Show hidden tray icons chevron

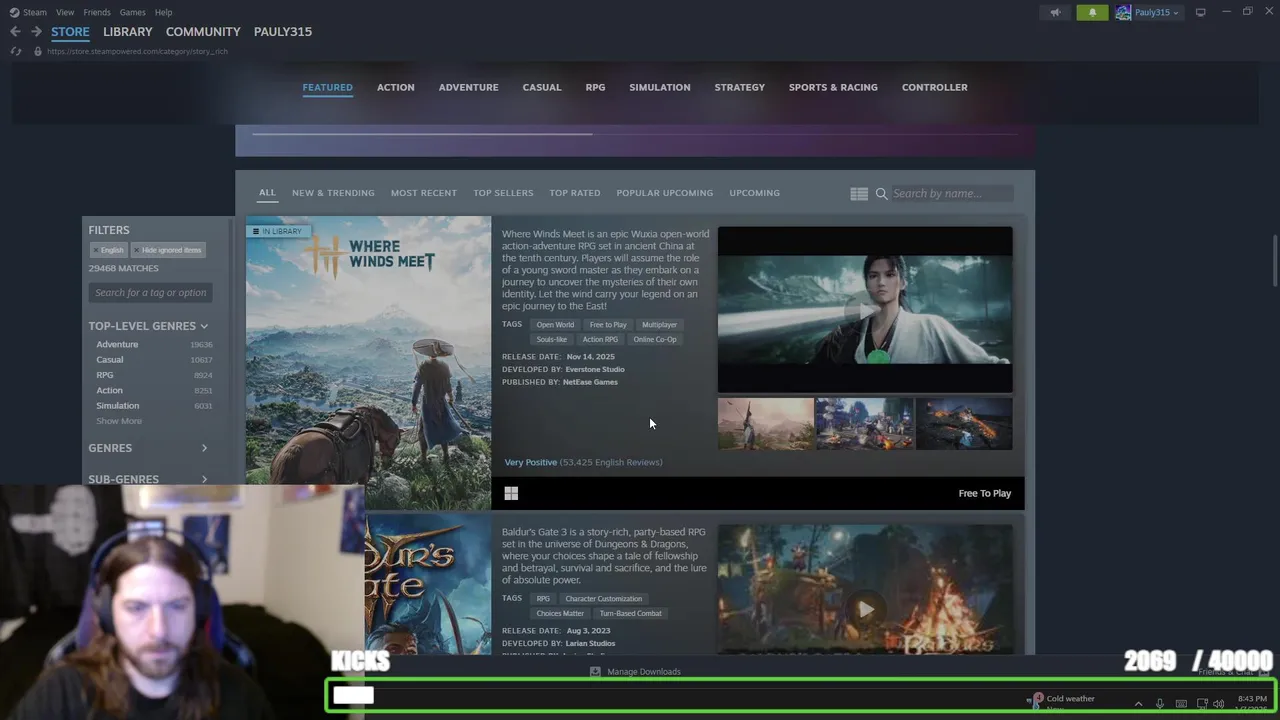[x=1138, y=704]
